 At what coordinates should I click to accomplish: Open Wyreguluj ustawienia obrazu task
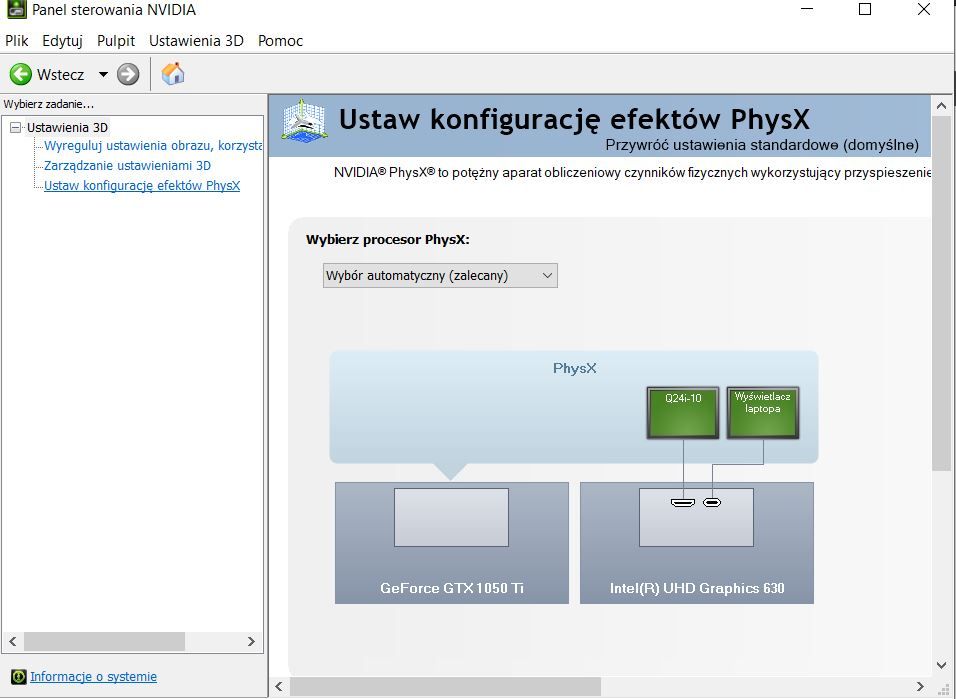153,146
